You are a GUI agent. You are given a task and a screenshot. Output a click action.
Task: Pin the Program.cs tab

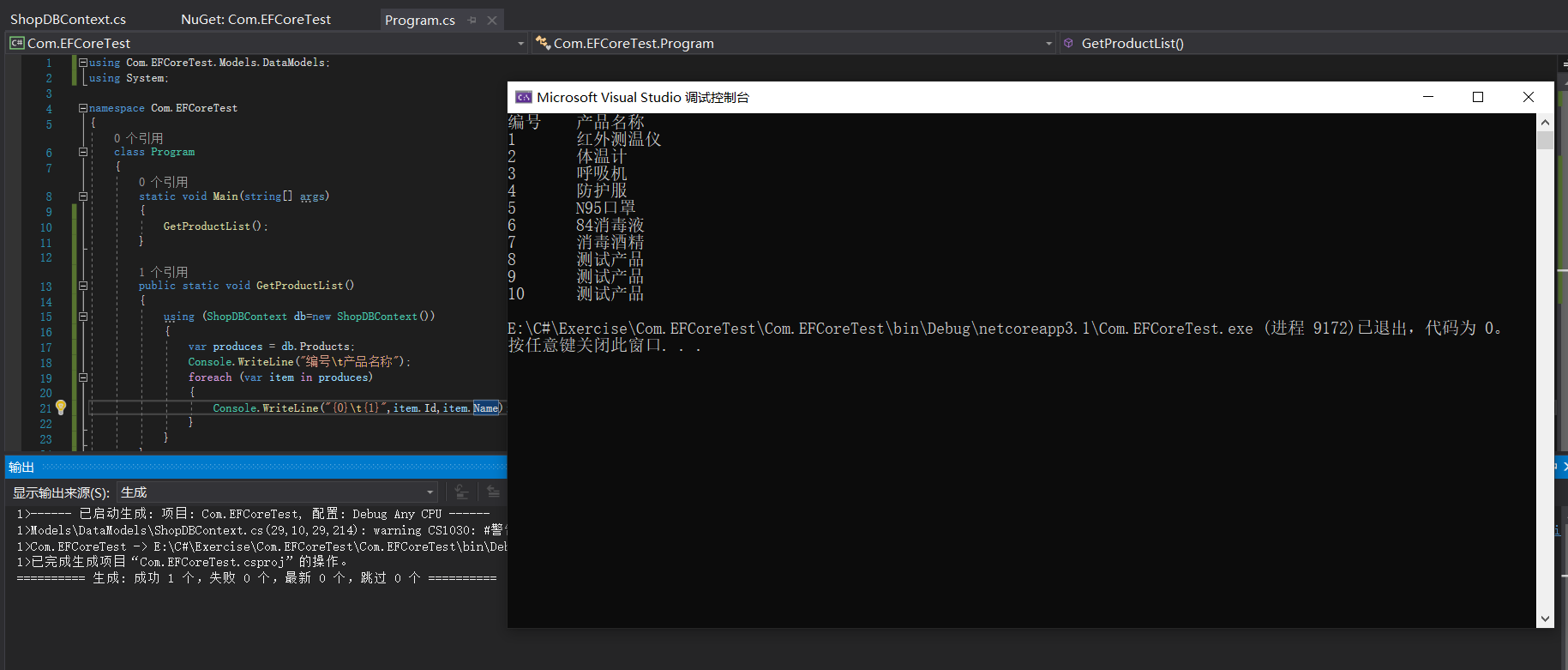pyautogui.click(x=472, y=20)
